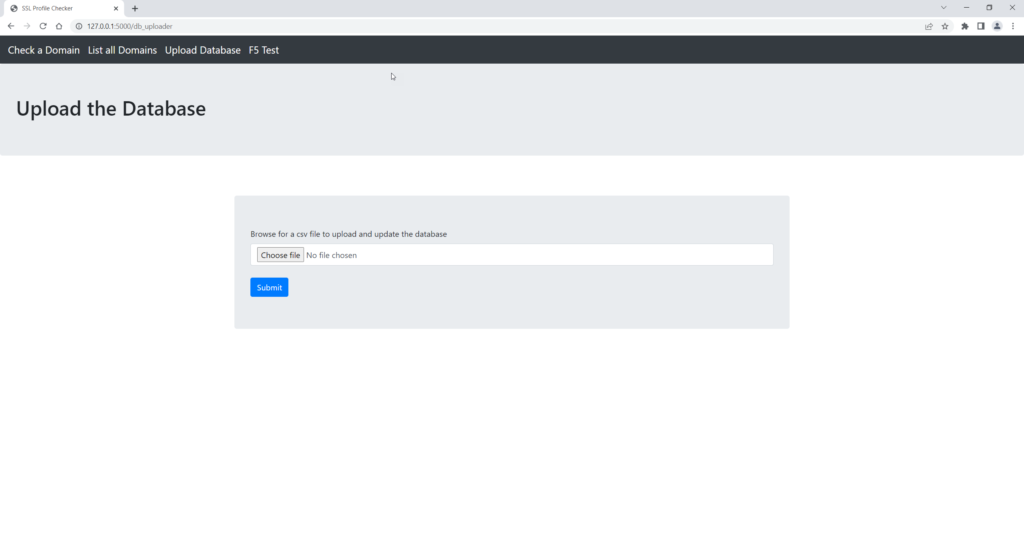Open Chrome's three-dot menu
This screenshot has height=556, width=1024.
coord(1012,26)
